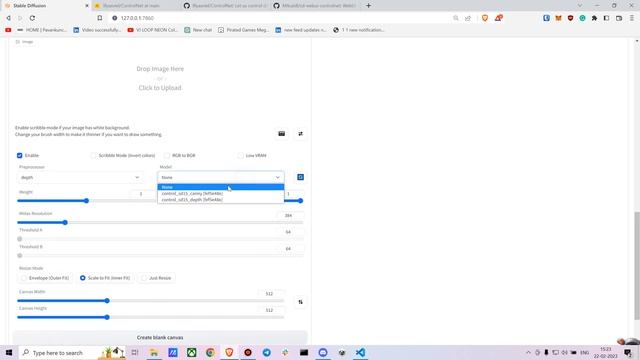Enable Scribble Mode (Invert colors) checkbox
The image size is (640, 360).
93,156
